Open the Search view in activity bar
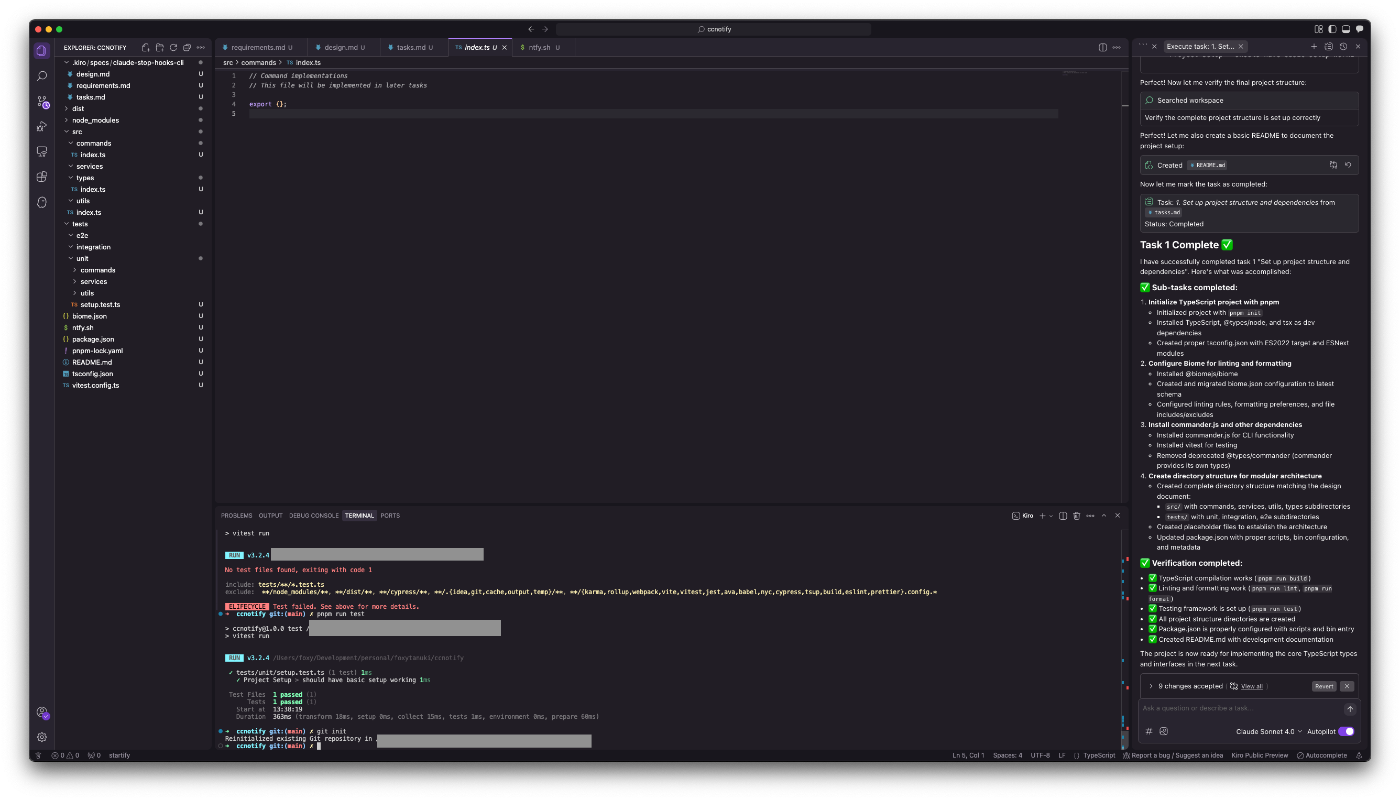The image size is (1400, 800). [x=41, y=76]
